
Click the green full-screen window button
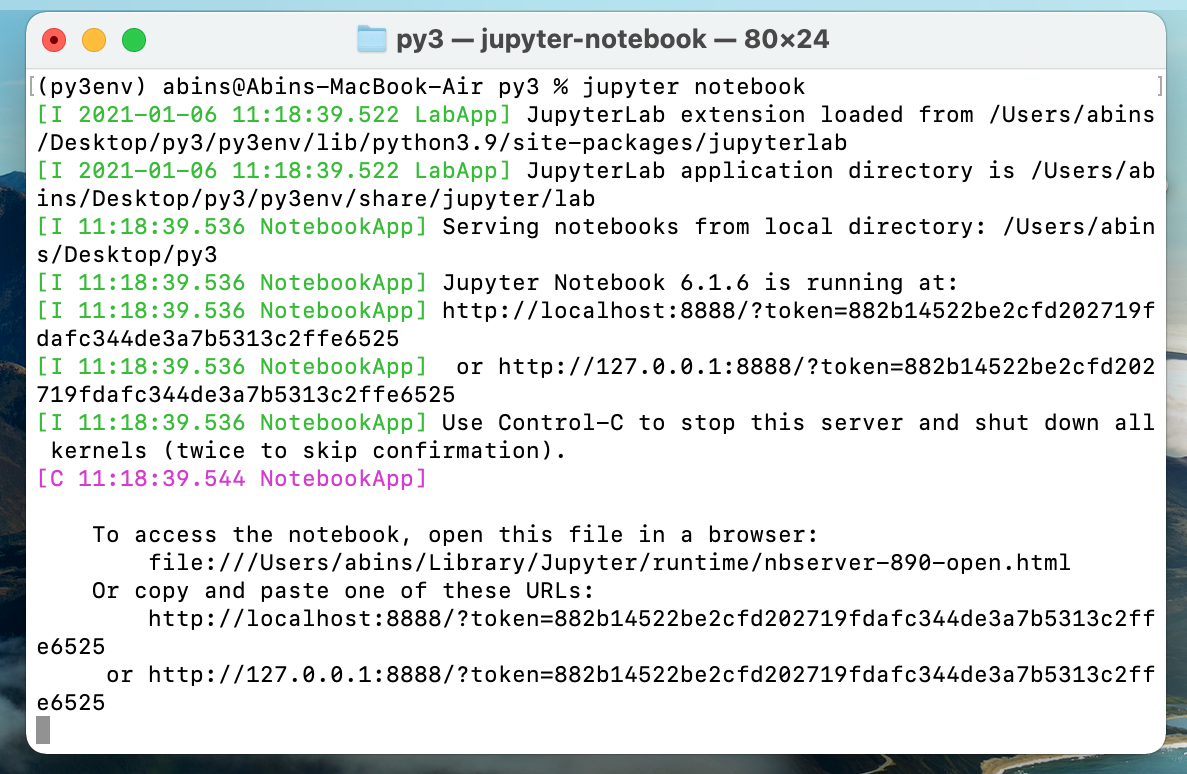(x=134, y=39)
